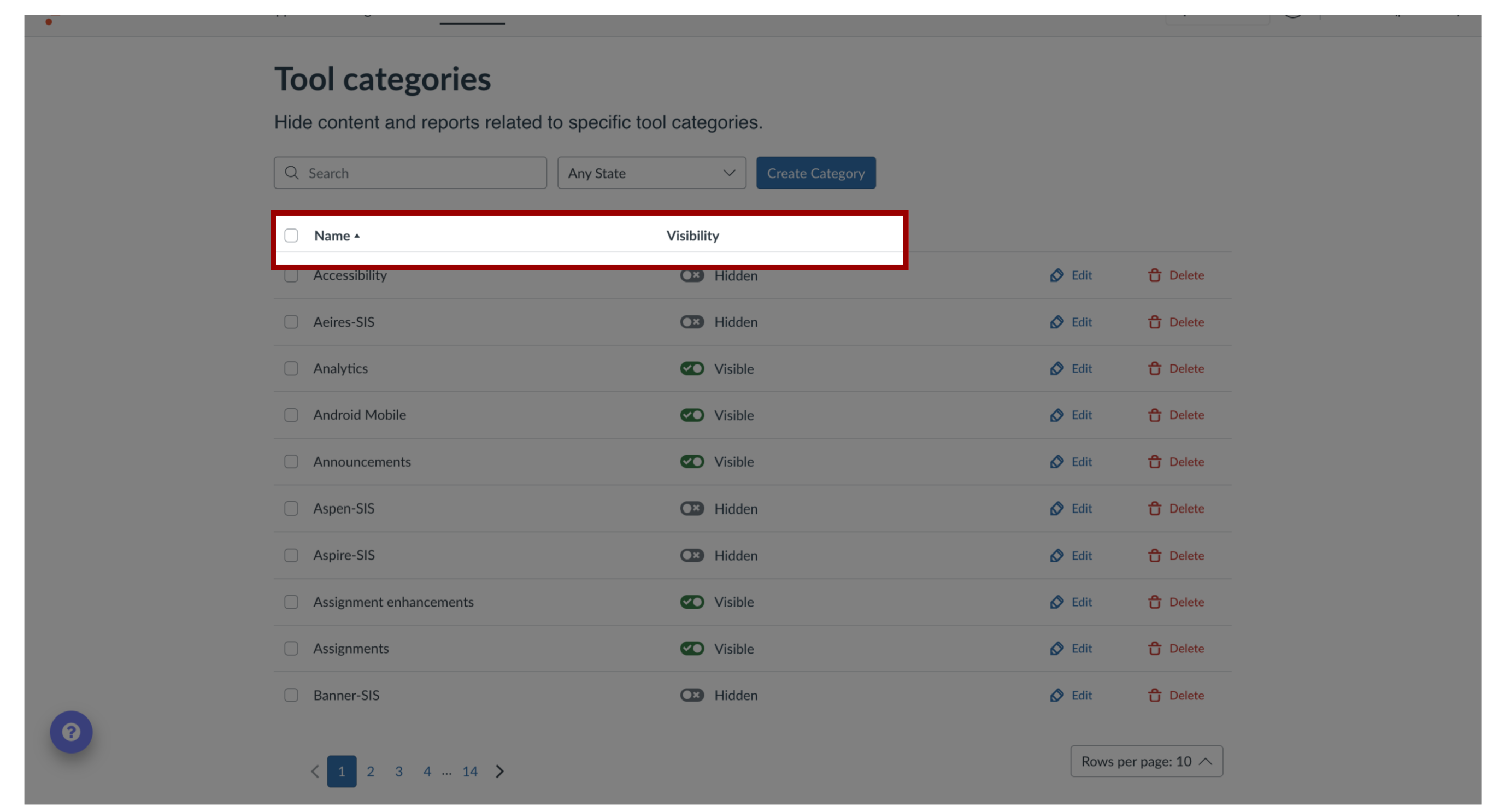The width and height of the screenshot is (1493, 812).
Task: Click the Create Category button
Action: coord(816,173)
